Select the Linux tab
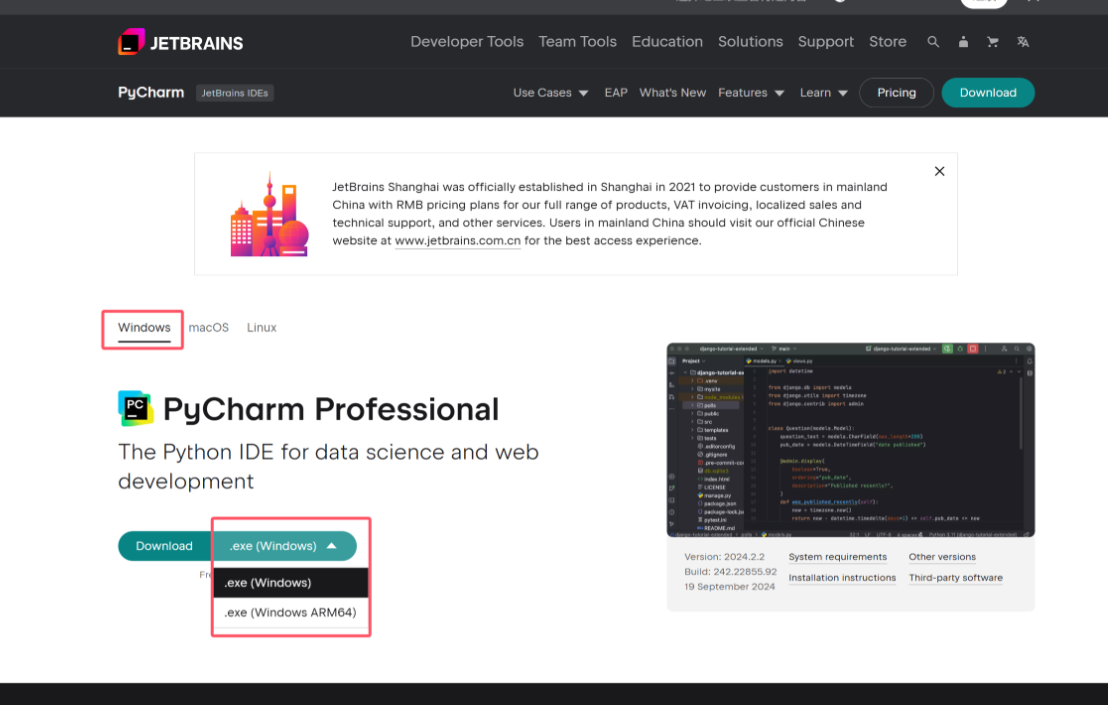Image resolution: width=1108 pixels, height=705 pixels. (x=261, y=328)
